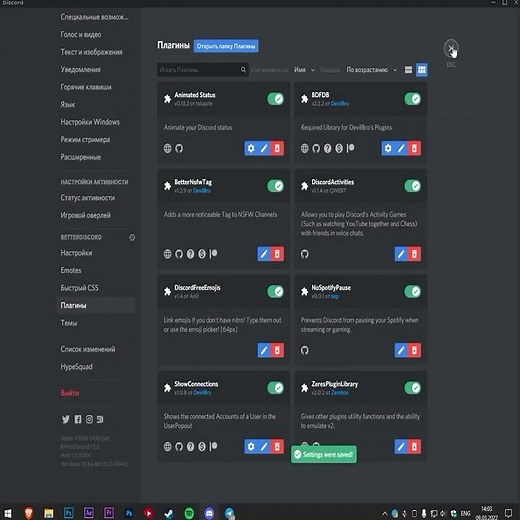Disable the BetterNsfwTag plugin
The width and height of the screenshot is (520, 520).
(276, 186)
